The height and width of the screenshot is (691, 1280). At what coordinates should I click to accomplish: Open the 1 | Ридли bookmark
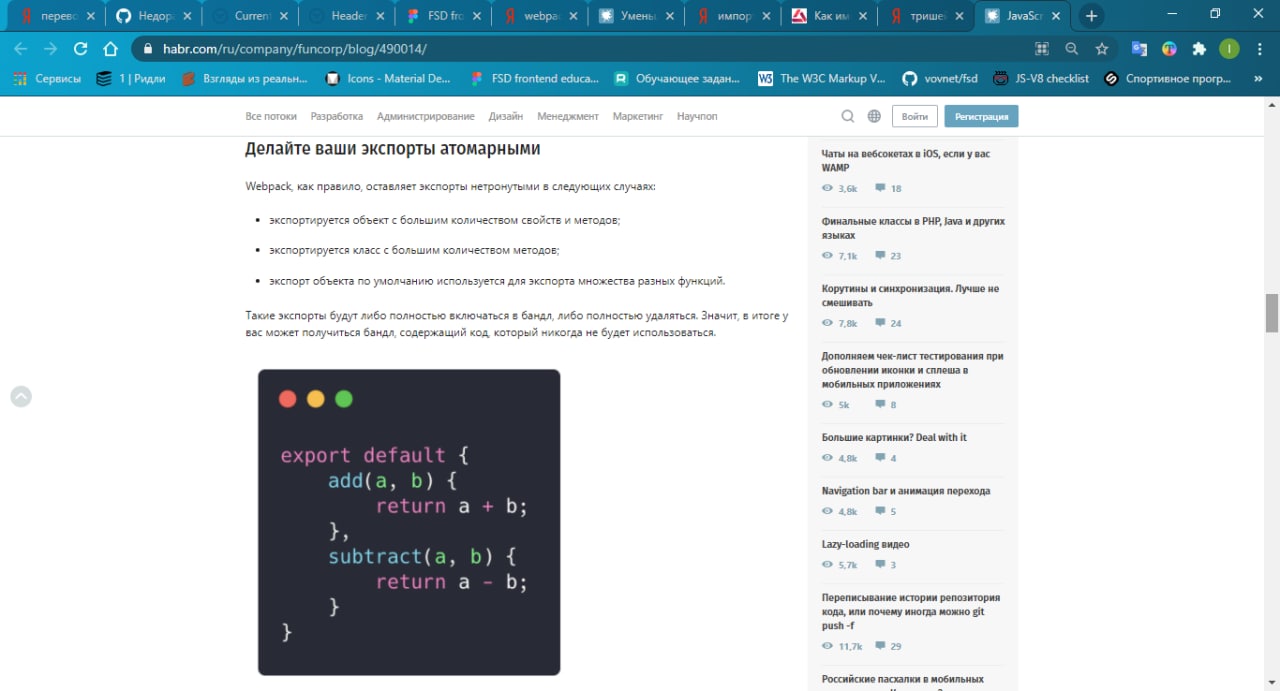pos(131,78)
